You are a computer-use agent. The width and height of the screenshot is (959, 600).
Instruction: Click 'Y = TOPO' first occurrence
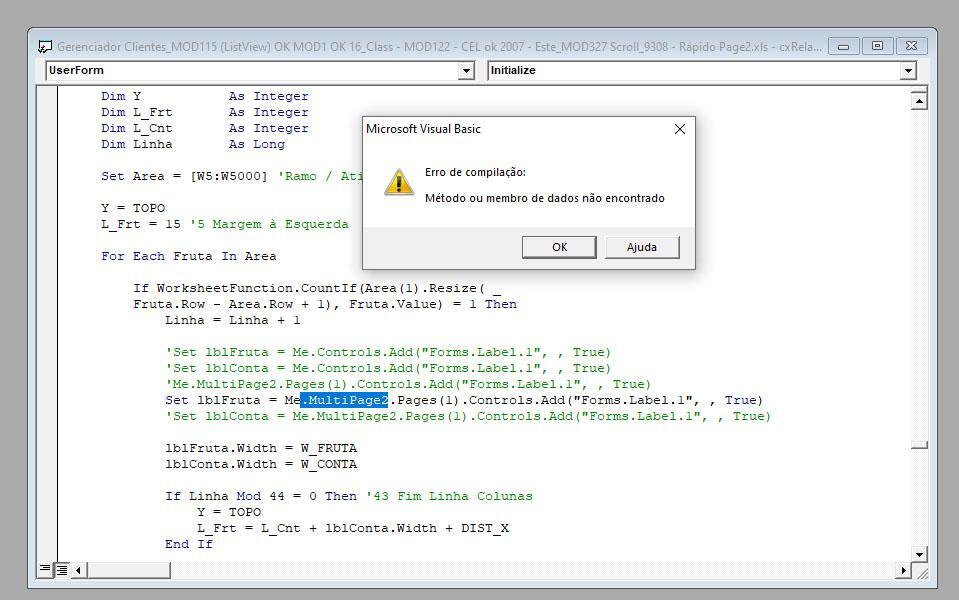tap(133, 208)
